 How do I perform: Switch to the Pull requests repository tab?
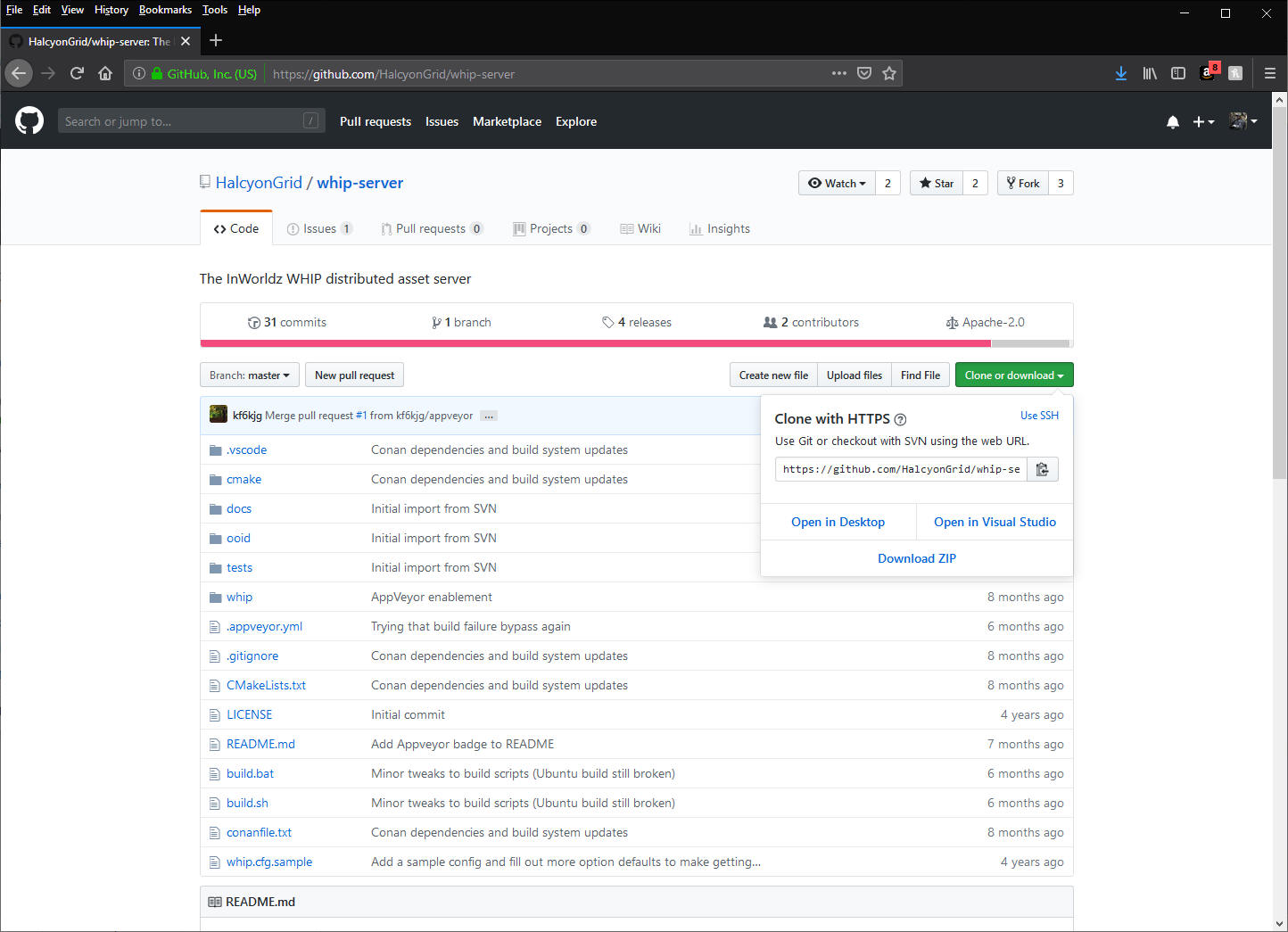432,228
